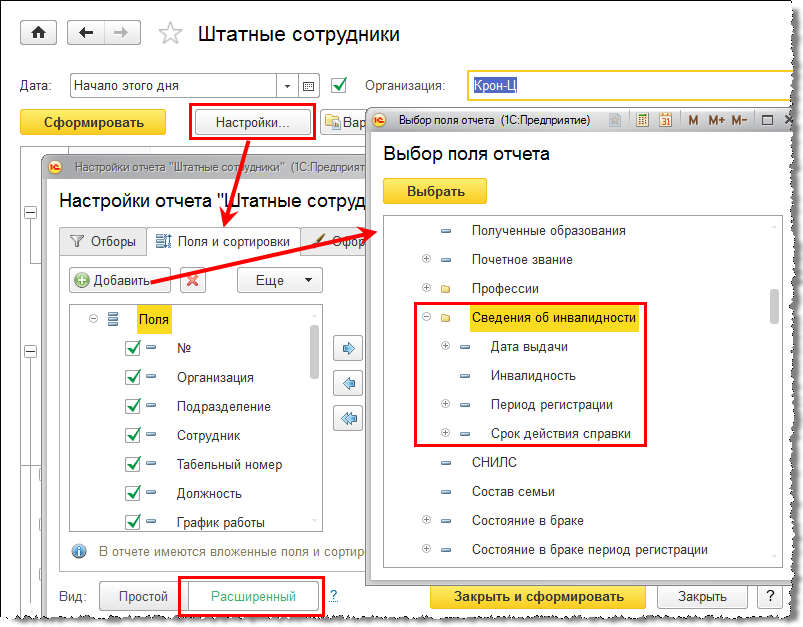The image size is (803, 627).
Task: Select the СНИЛС field
Action: tap(494, 462)
